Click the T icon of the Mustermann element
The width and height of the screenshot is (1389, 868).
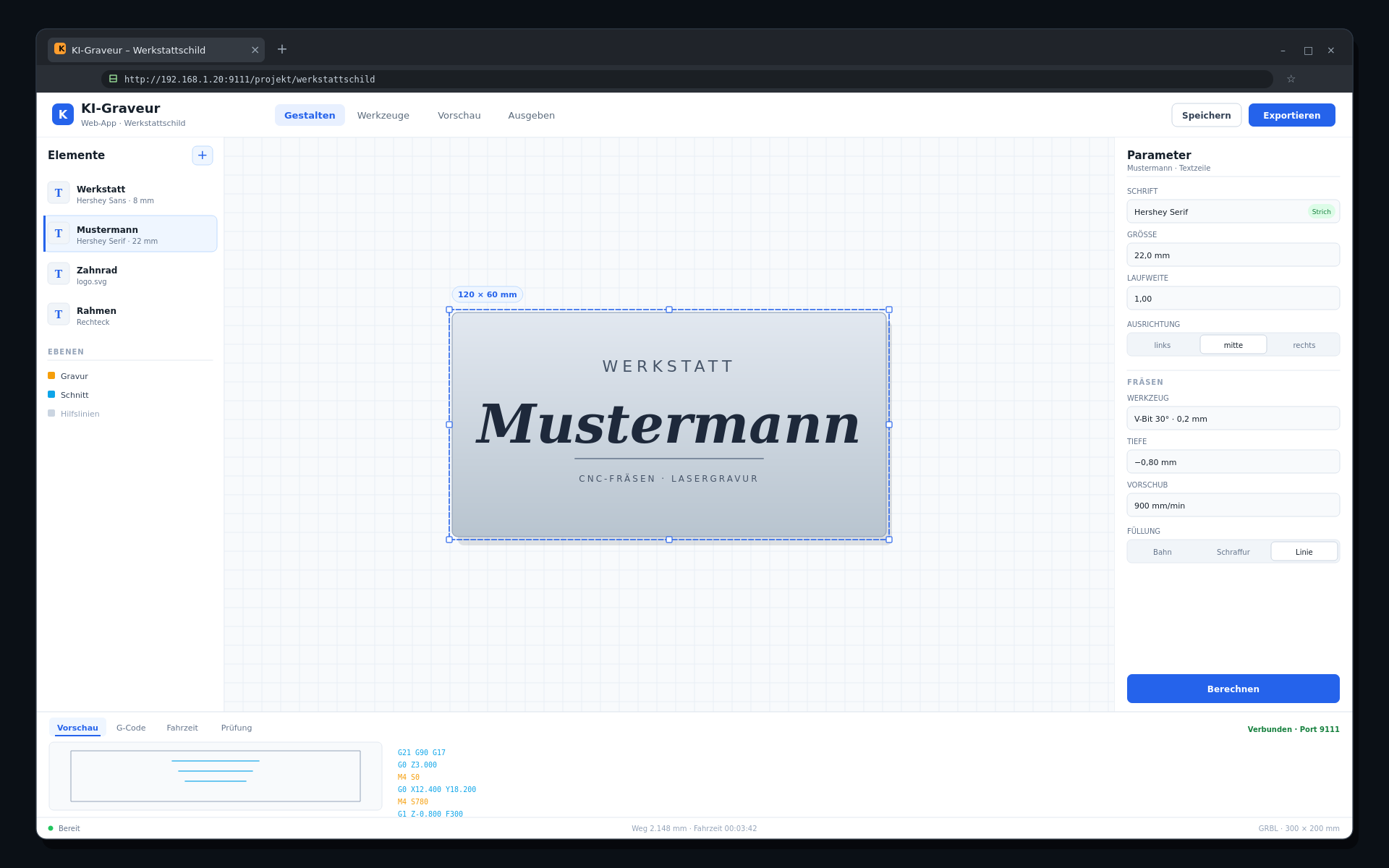pos(59,234)
